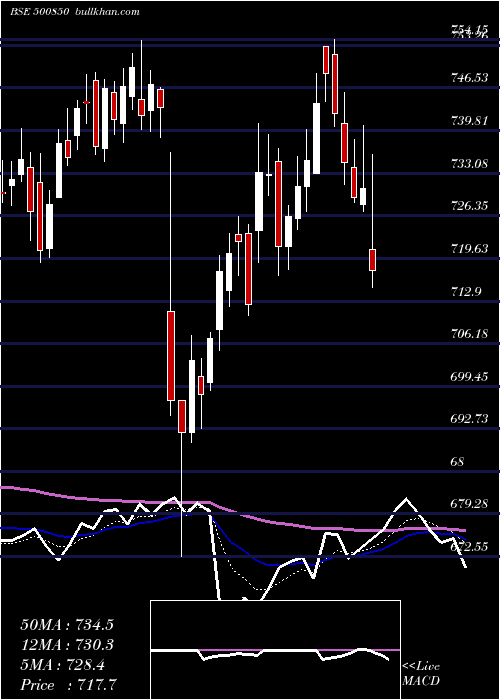
Task: Click the 679.28 price axis label
Action: [x=470, y=504]
